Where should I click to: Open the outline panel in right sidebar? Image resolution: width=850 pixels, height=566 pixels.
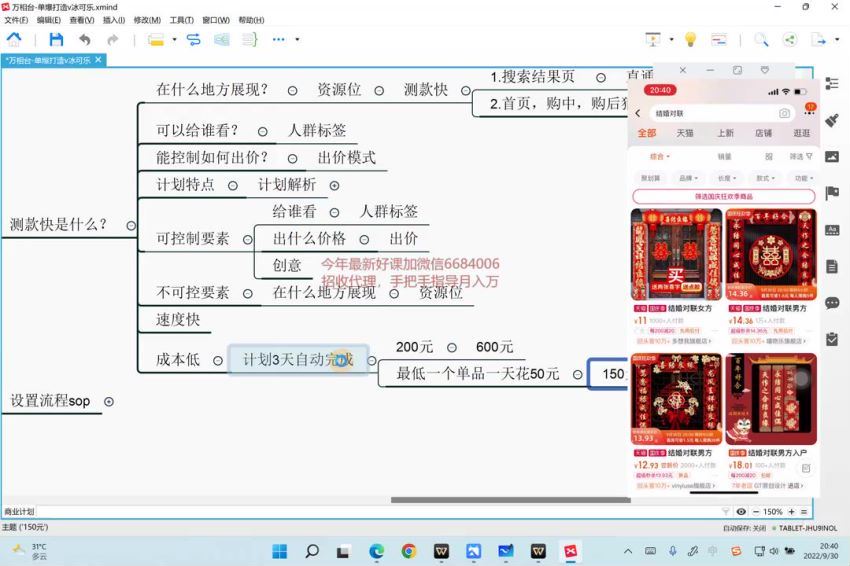click(x=832, y=83)
